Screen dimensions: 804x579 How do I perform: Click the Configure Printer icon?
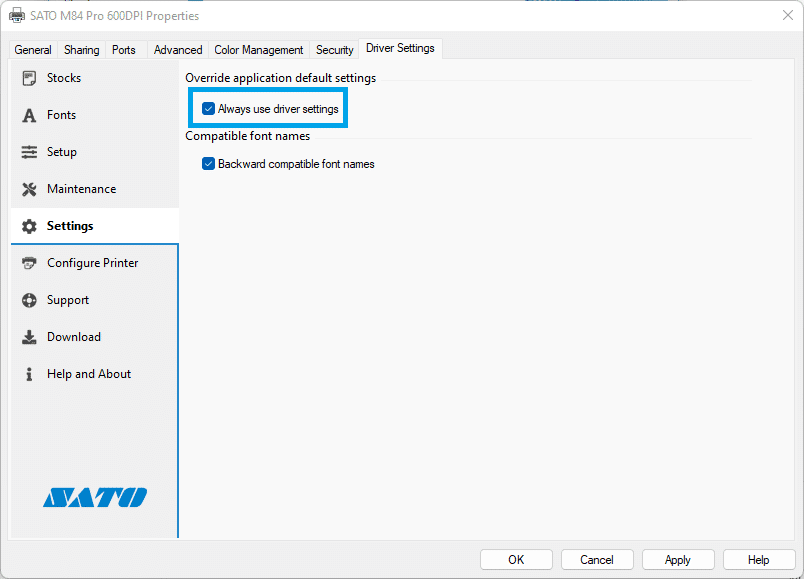(29, 263)
